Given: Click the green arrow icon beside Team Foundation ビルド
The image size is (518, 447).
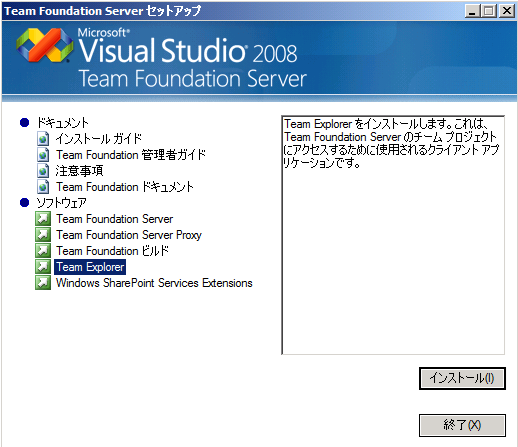Looking at the screenshot, I should (43, 251).
